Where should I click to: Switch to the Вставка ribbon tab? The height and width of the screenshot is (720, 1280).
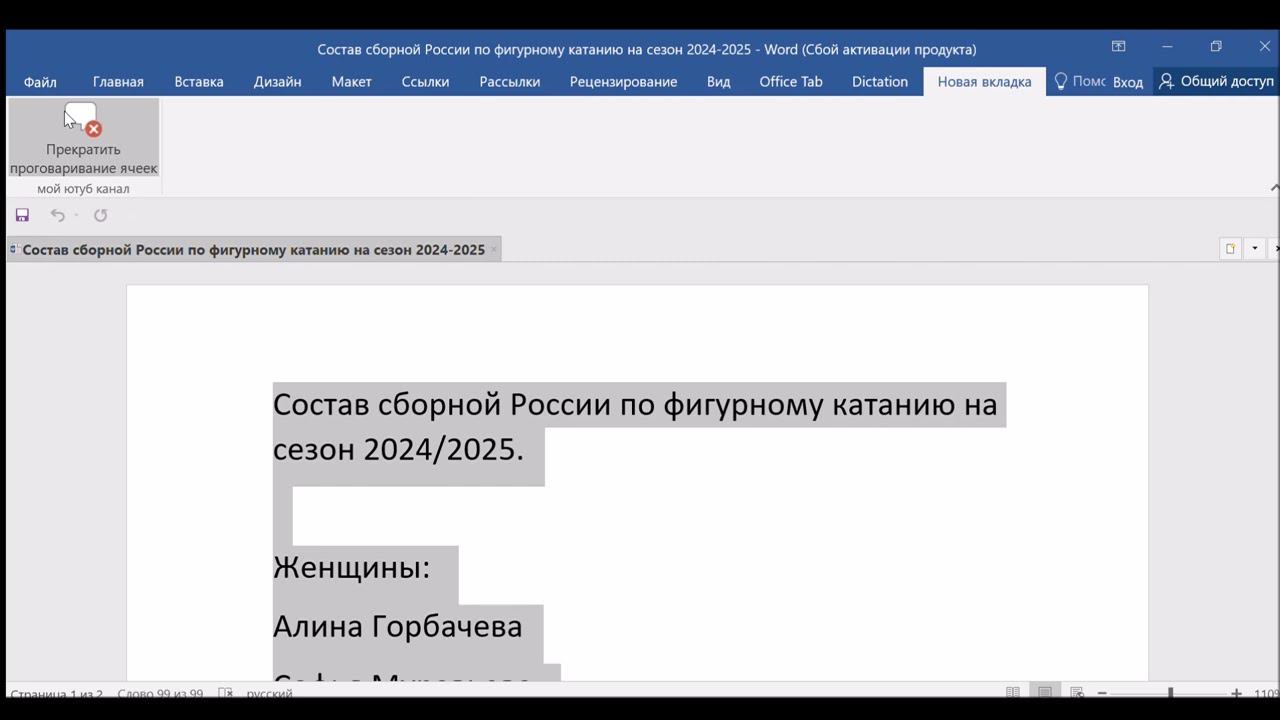point(199,82)
